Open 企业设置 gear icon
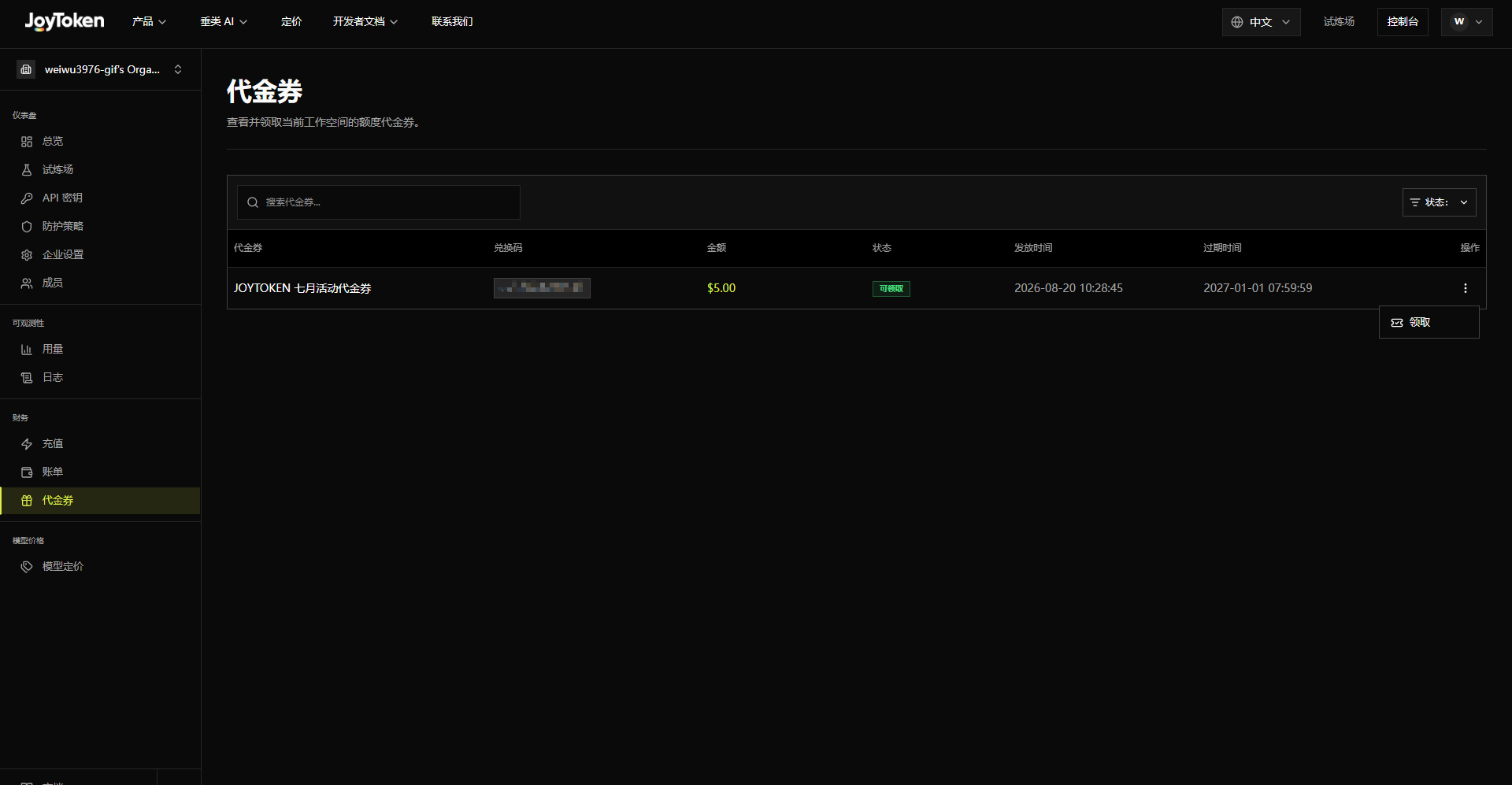 [x=27, y=255]
